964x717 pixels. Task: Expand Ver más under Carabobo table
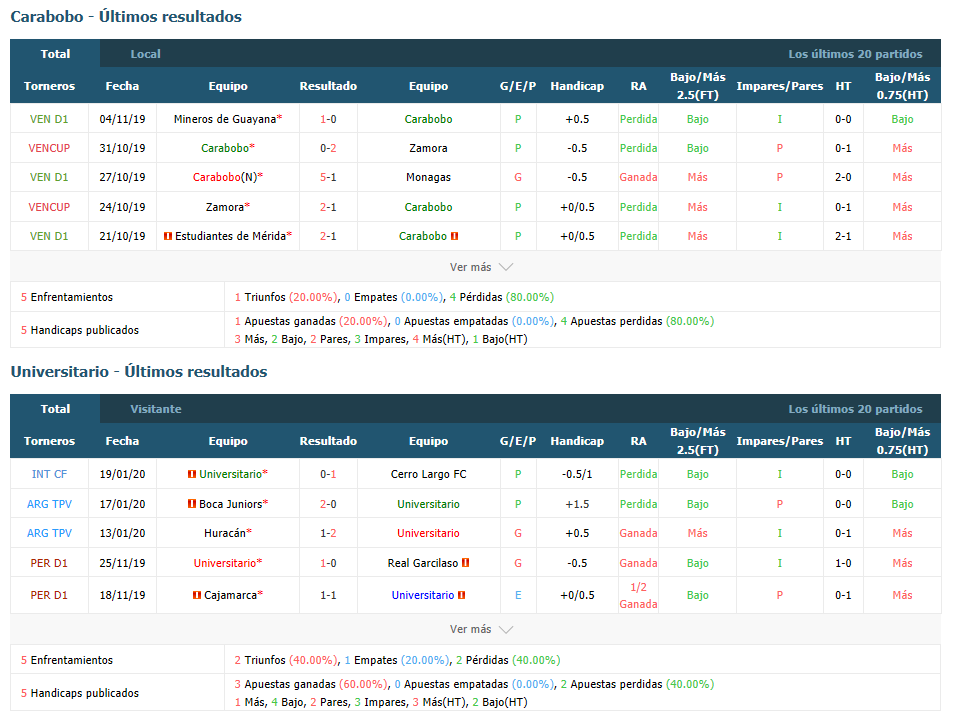481,267
